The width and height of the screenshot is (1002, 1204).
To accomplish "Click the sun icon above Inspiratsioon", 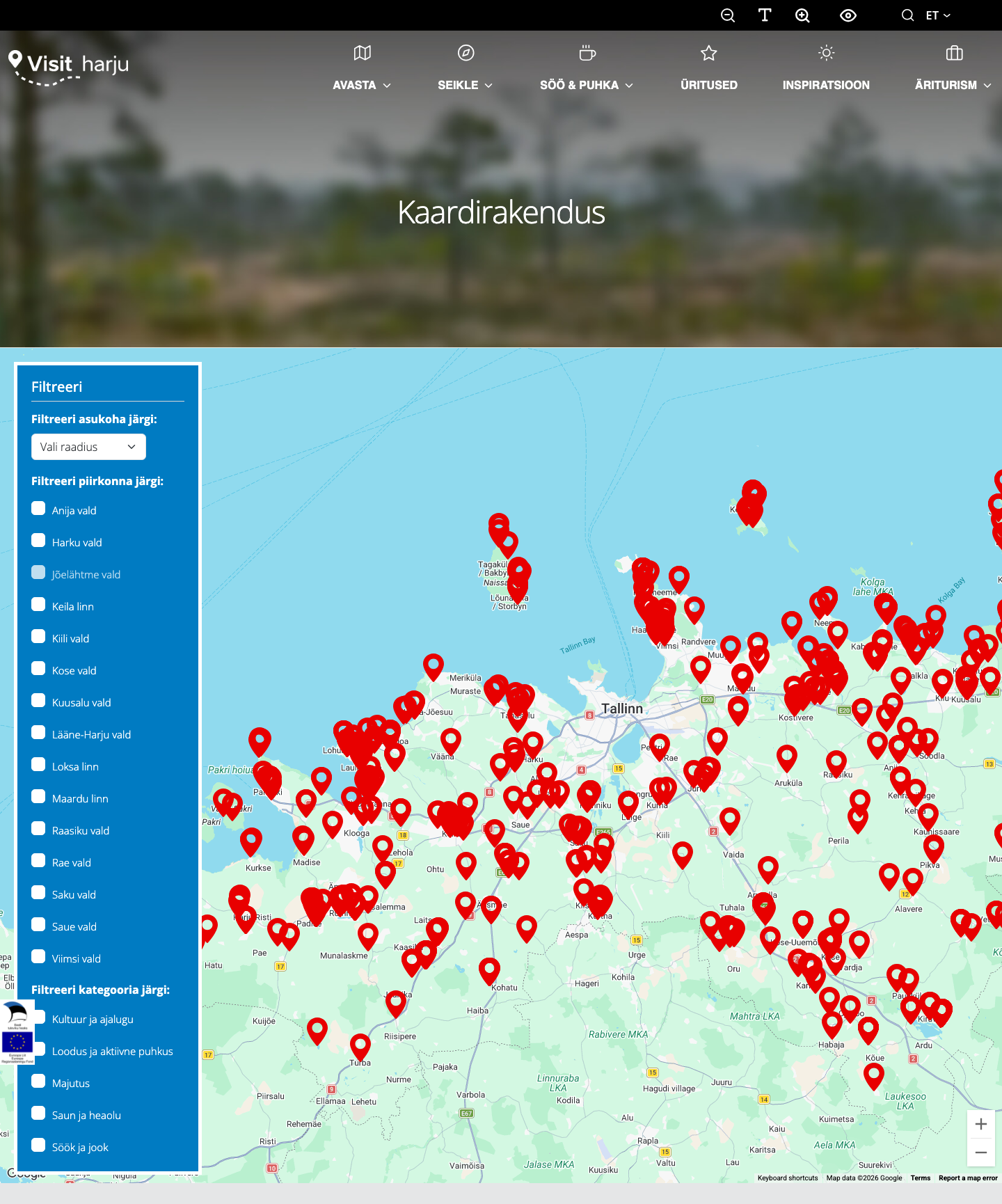I will [x=826, y=53].
